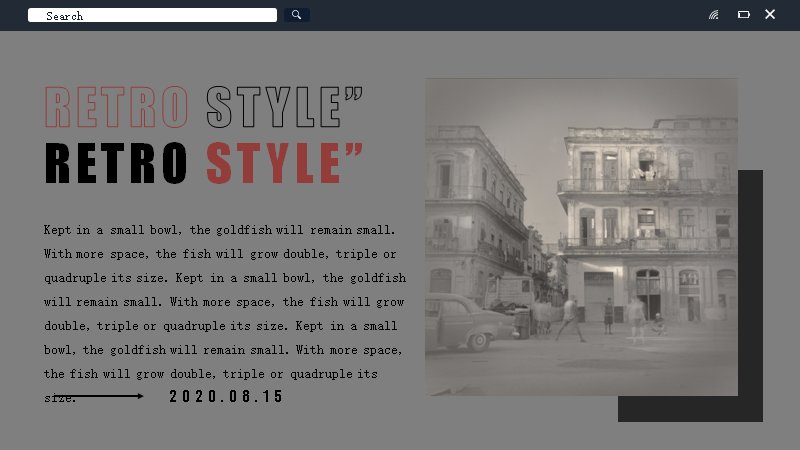Click the maximize window rectangle icon

[744, 15]
